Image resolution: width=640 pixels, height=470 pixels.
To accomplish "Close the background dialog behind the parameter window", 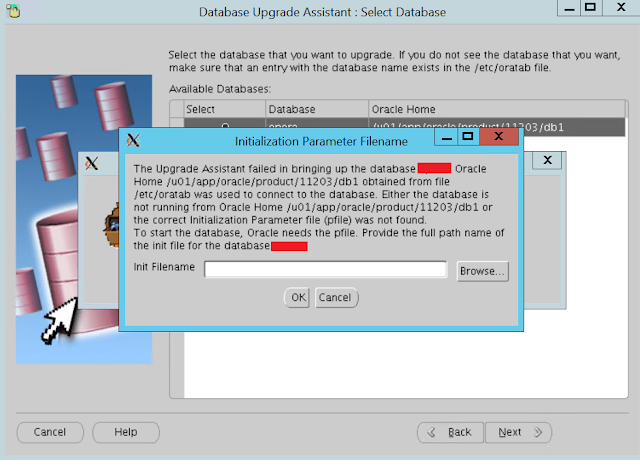I will [x=547, y=160].
